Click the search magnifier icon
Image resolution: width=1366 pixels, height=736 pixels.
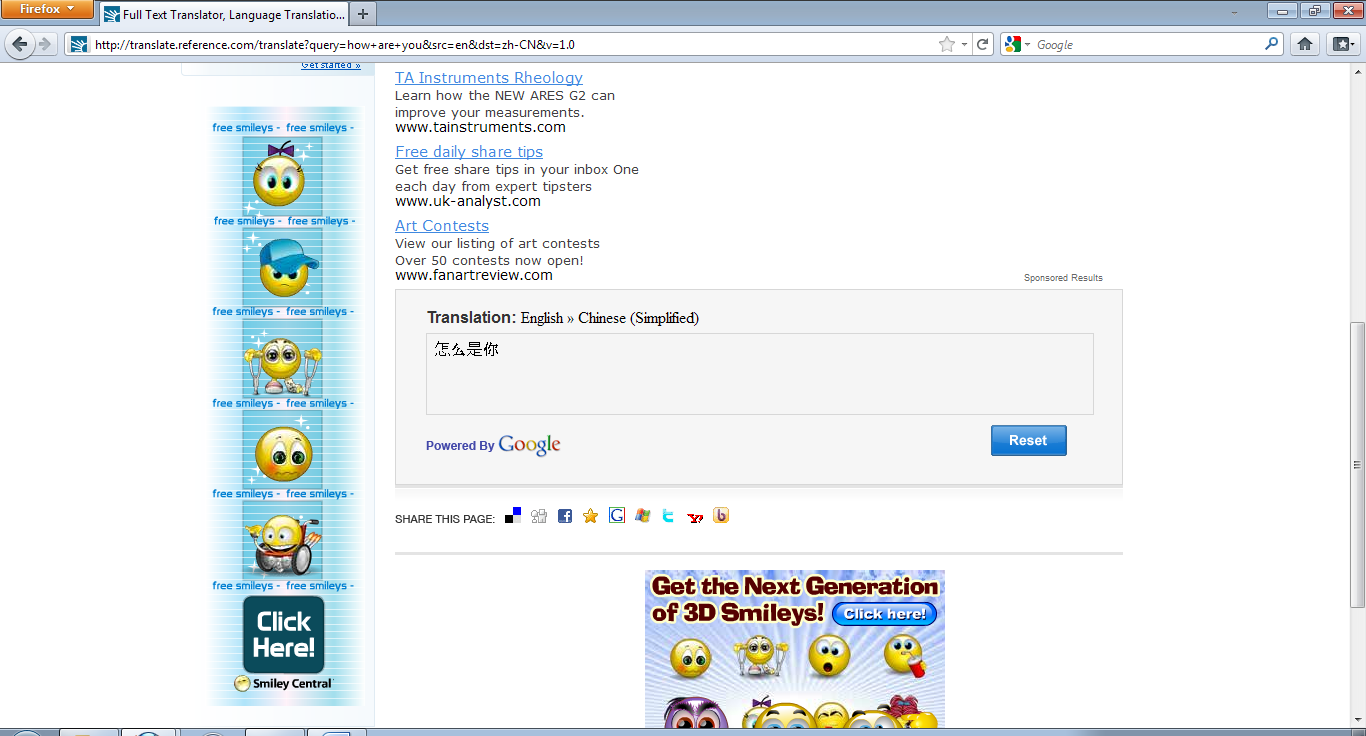coord(1272,44)
